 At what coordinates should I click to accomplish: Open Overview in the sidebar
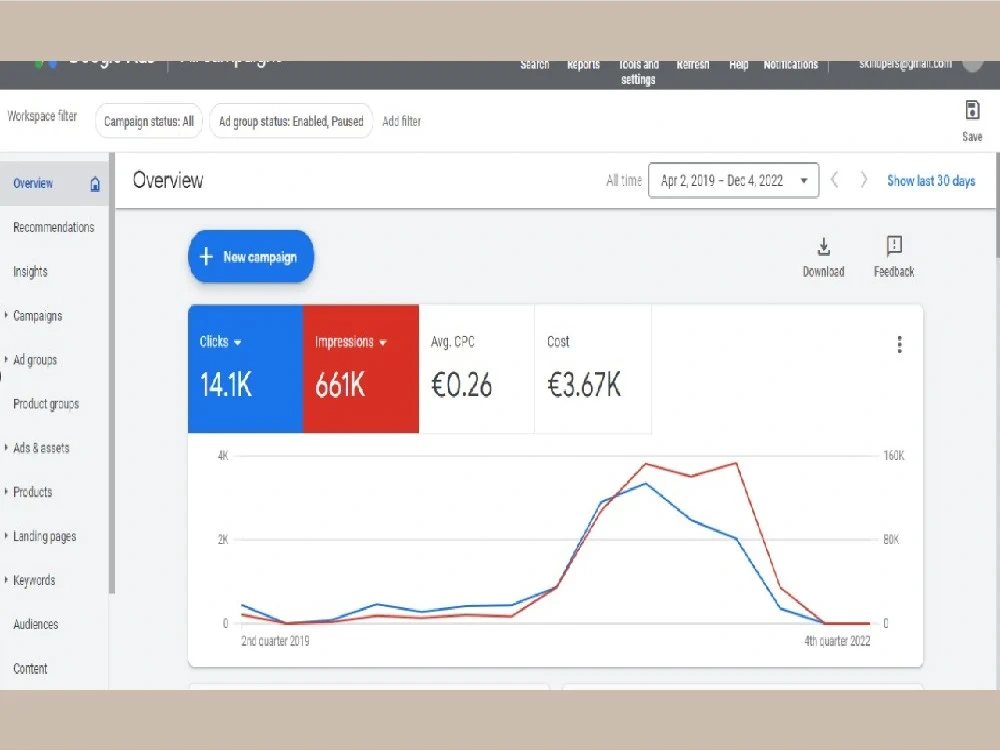pos(33,184)
